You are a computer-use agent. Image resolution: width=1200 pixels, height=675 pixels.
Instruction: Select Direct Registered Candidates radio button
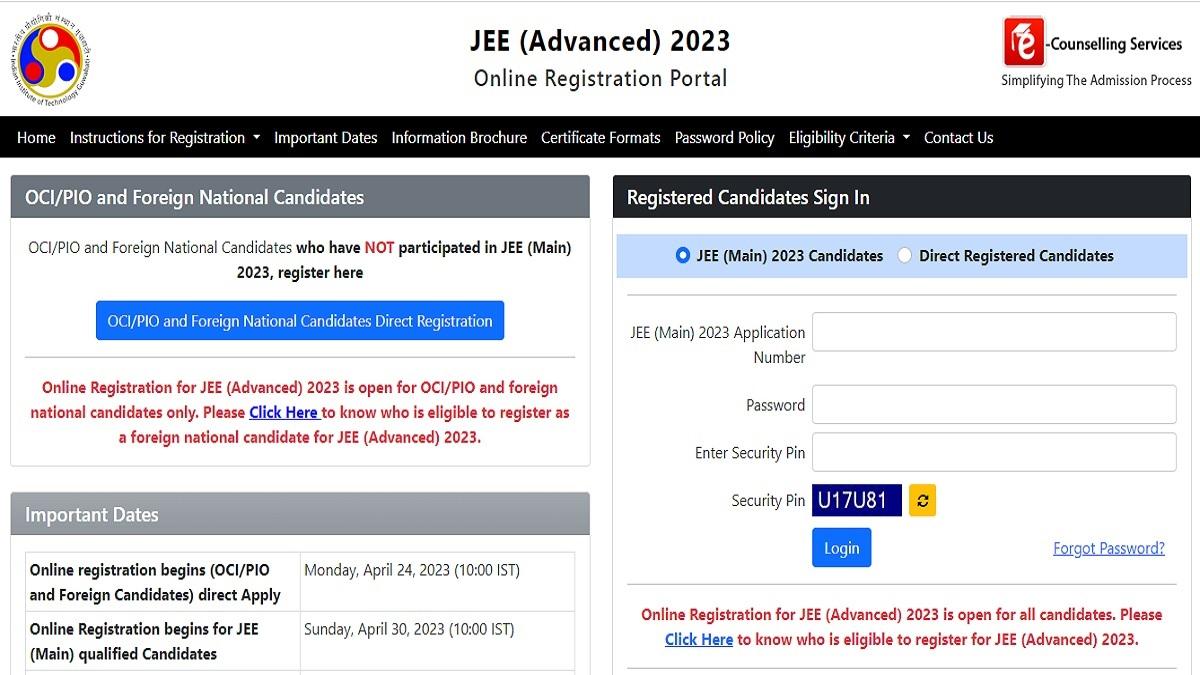click(x=905, y=256)
